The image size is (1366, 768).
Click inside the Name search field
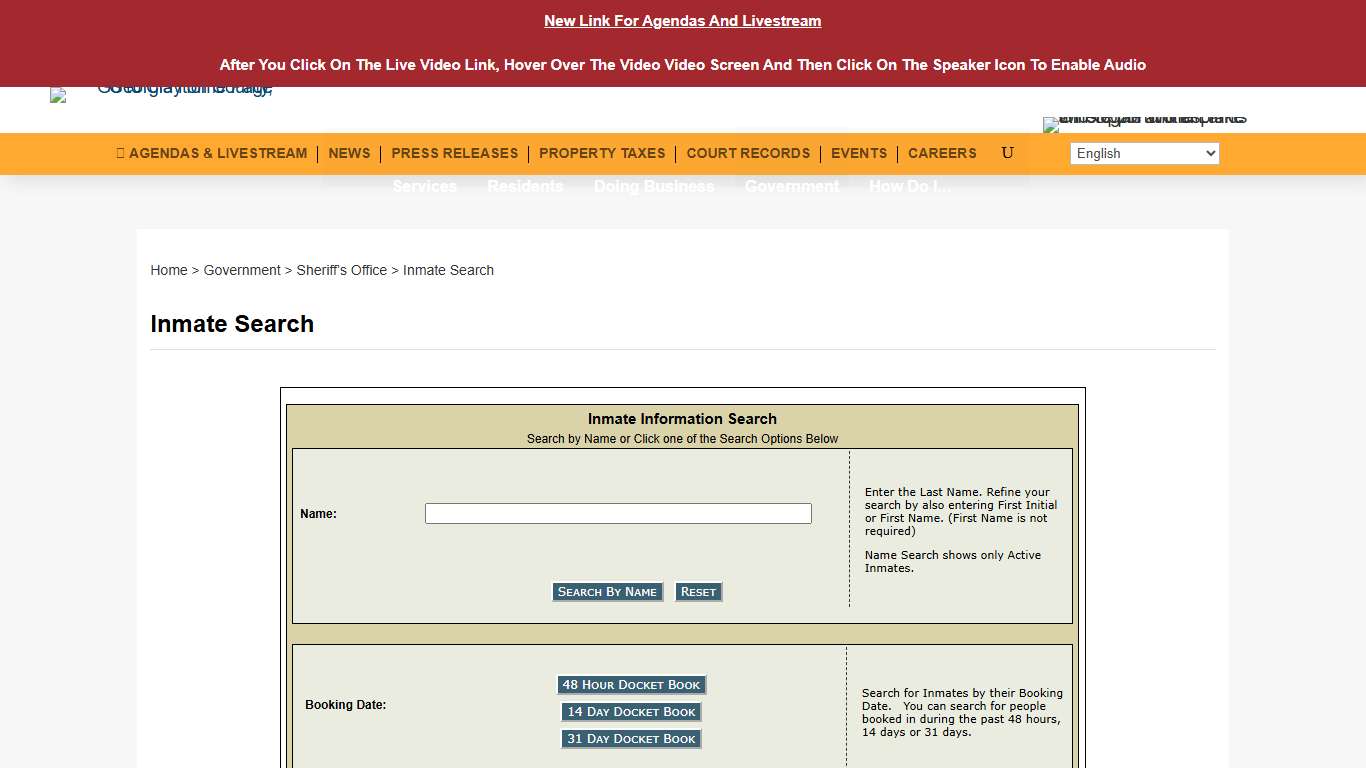click(617, 513)
